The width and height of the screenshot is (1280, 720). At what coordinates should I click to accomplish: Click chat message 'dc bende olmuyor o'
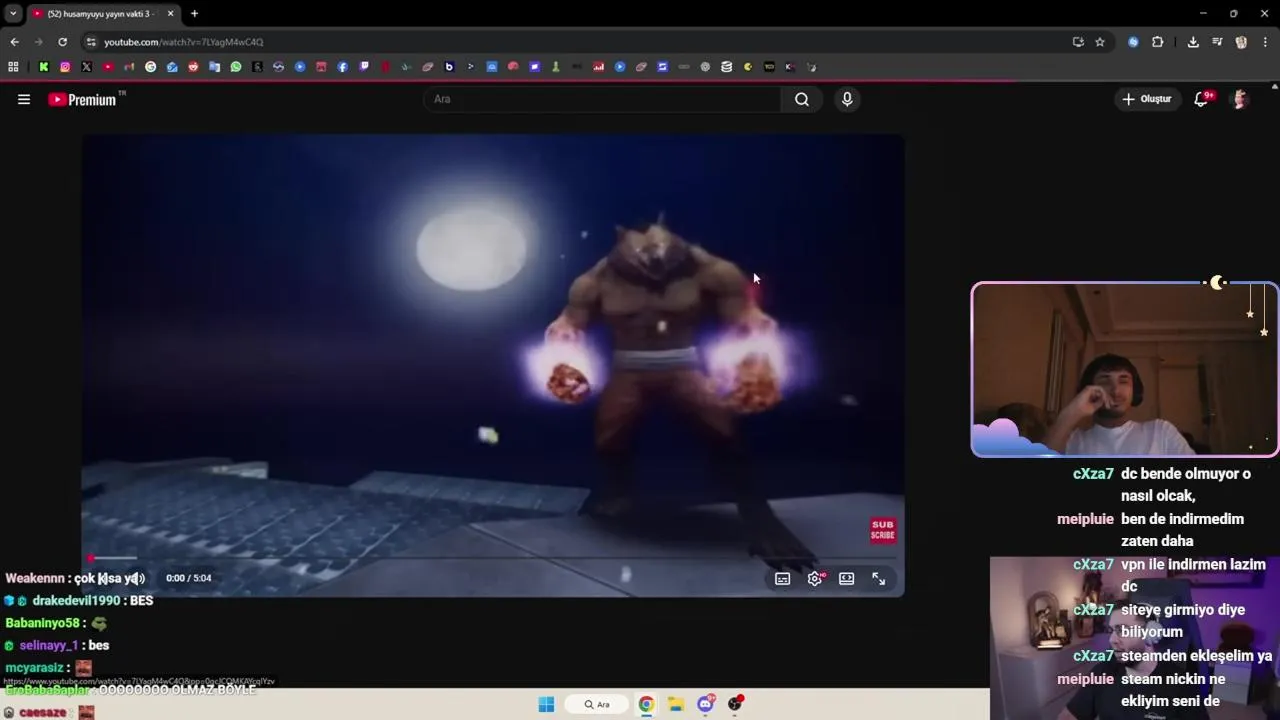1186,474
